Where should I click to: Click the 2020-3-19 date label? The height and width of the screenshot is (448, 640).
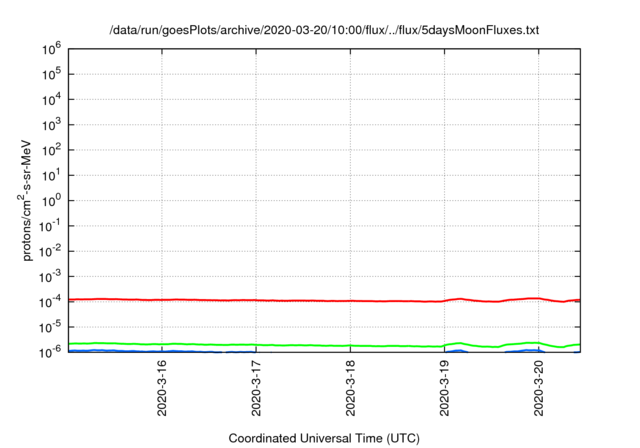tap(444, 388)
